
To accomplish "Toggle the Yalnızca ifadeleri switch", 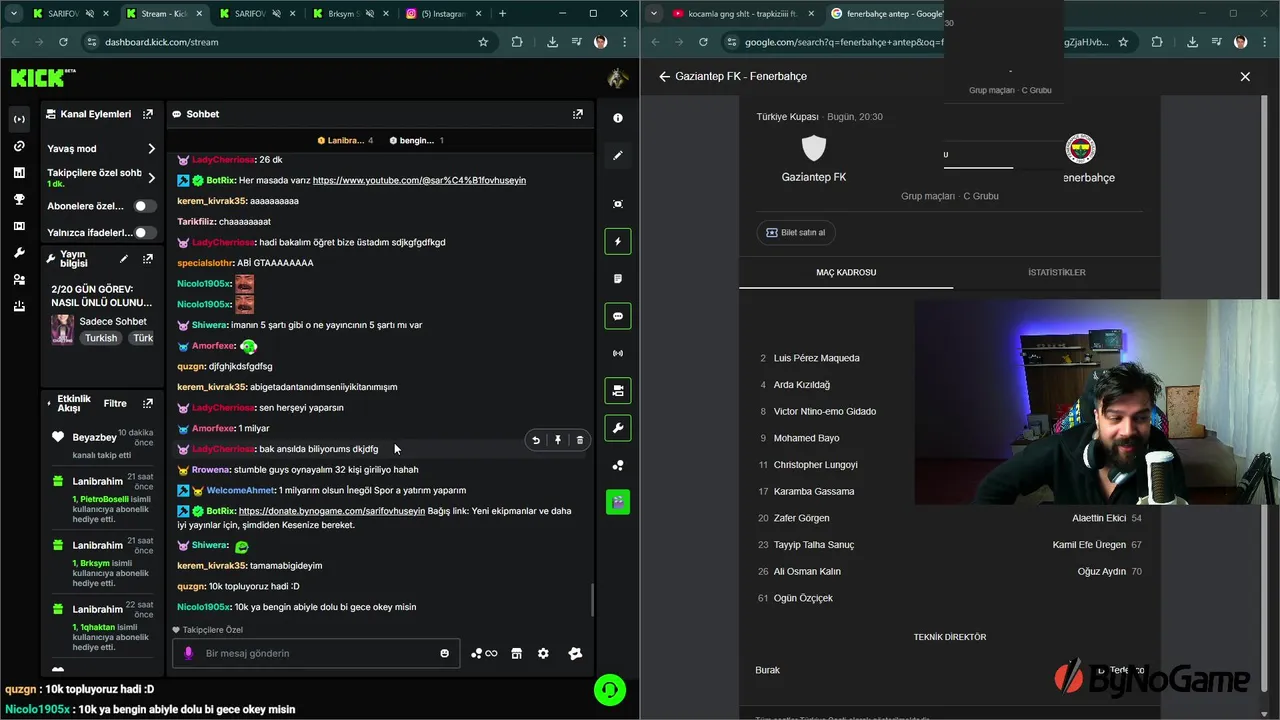I will click(x=146, y=232).
